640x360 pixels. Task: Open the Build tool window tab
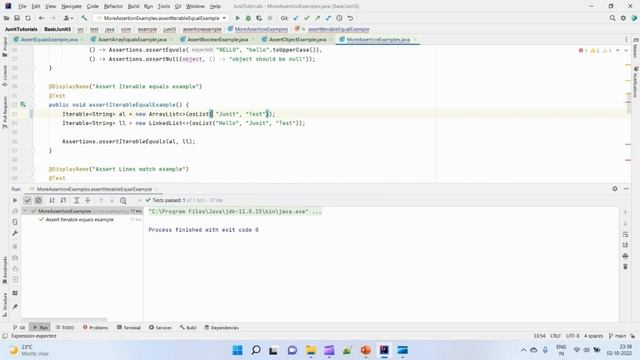pyautogui.click(x=188, y=328)
